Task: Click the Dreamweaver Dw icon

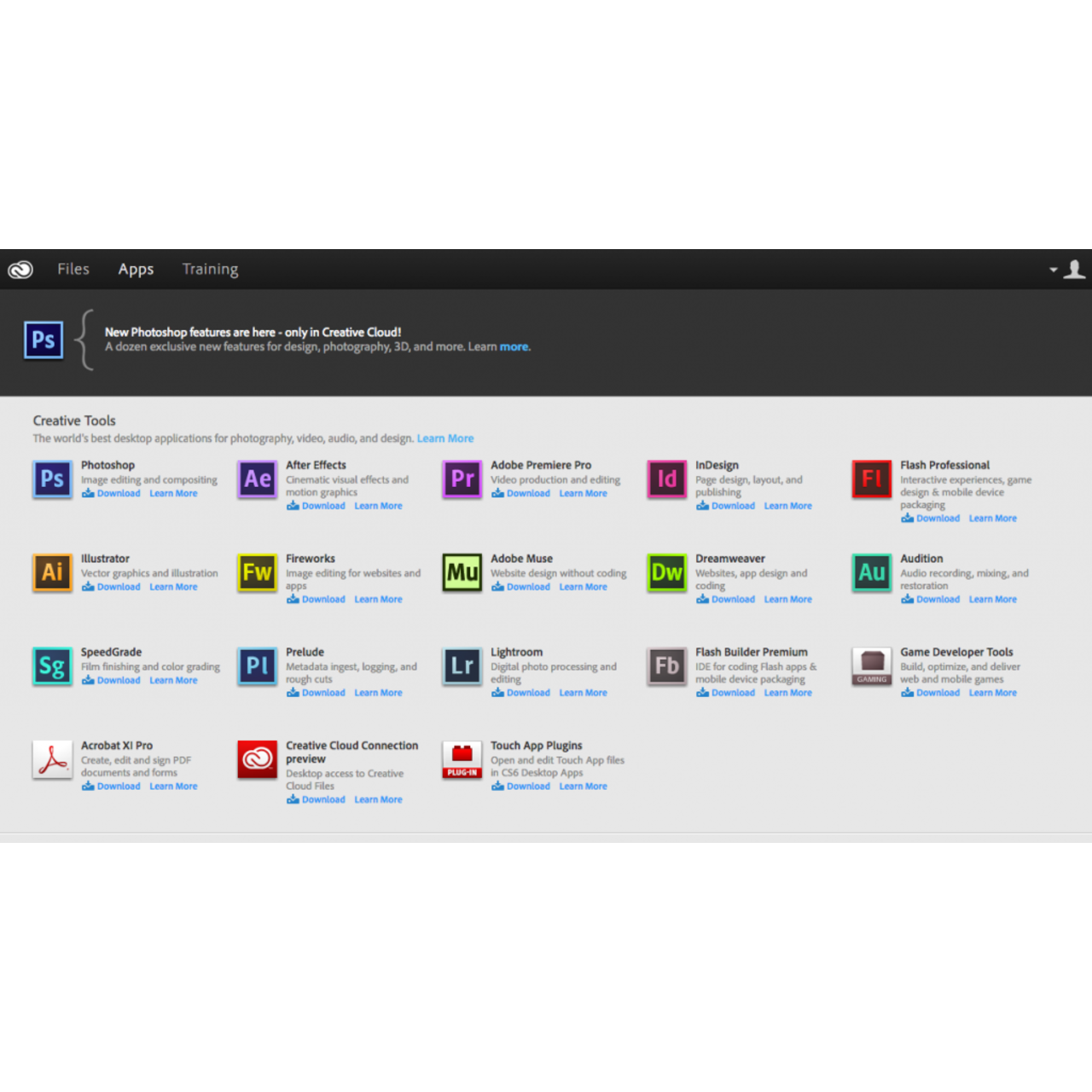Action: pyautogui.click(x=666, y=572)
